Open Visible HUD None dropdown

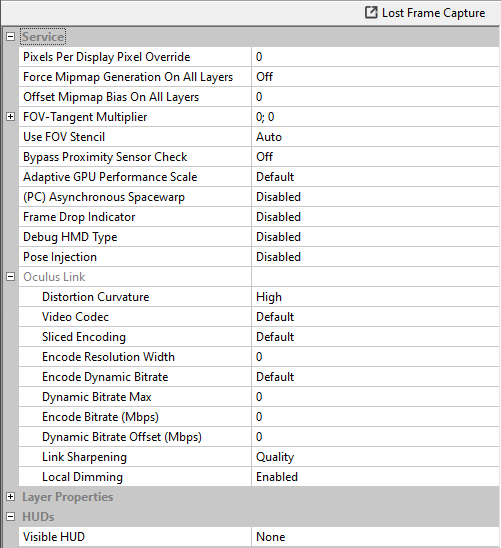(x=375, y=537)
